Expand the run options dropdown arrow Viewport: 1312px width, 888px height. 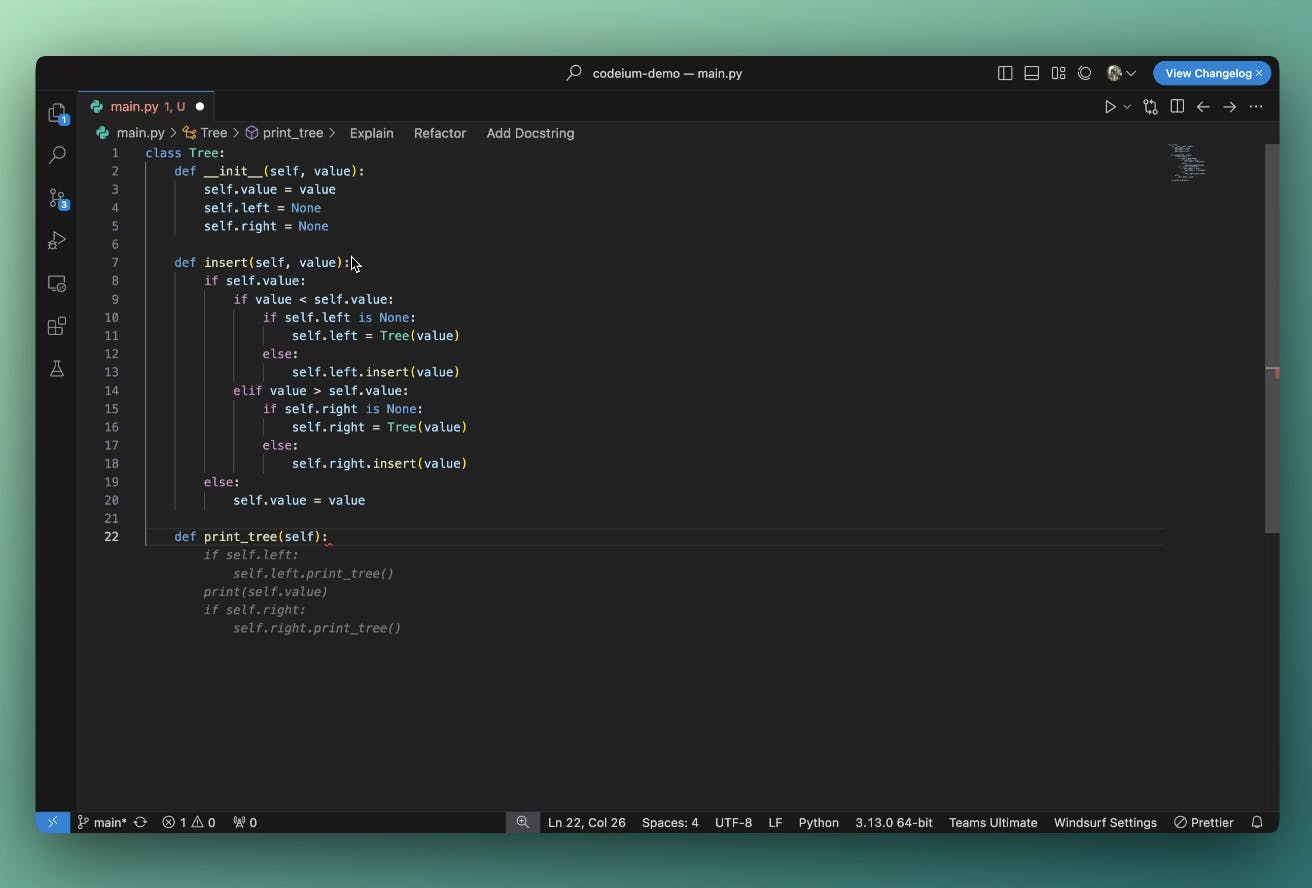(x=1127, y=107)
